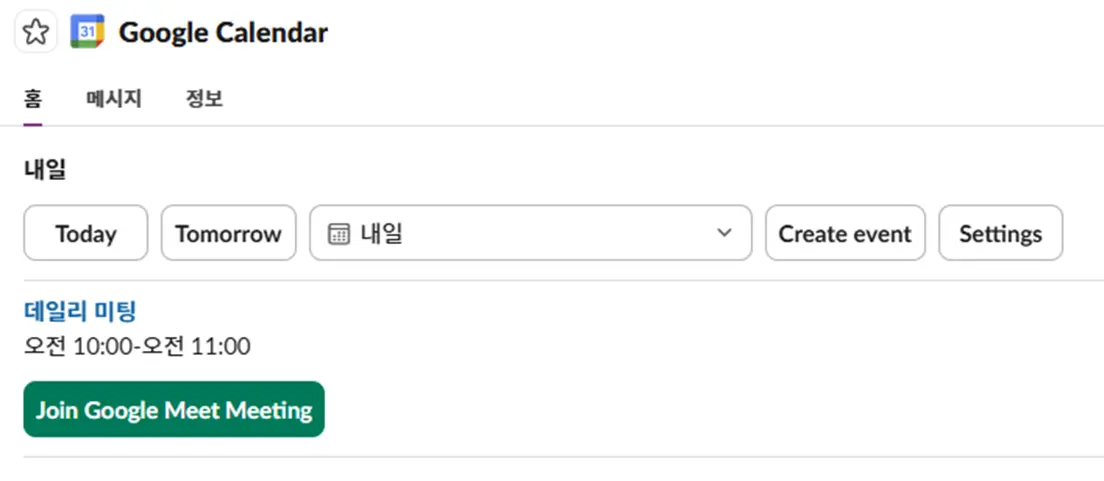Open the 메시지 tab
This screenshot has width=1104, height=481.
point(114,99)
